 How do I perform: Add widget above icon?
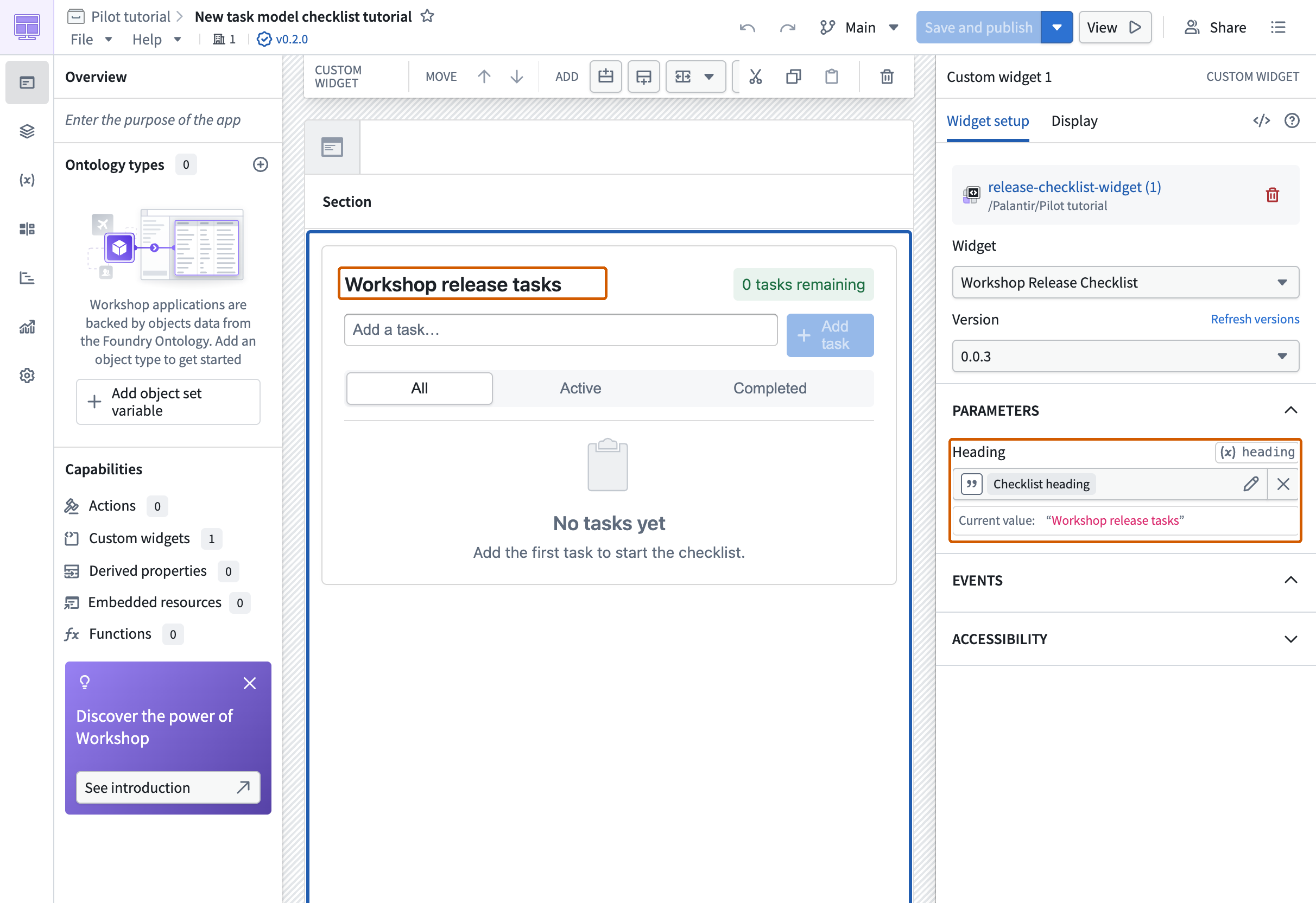click(x=605, y=77)
